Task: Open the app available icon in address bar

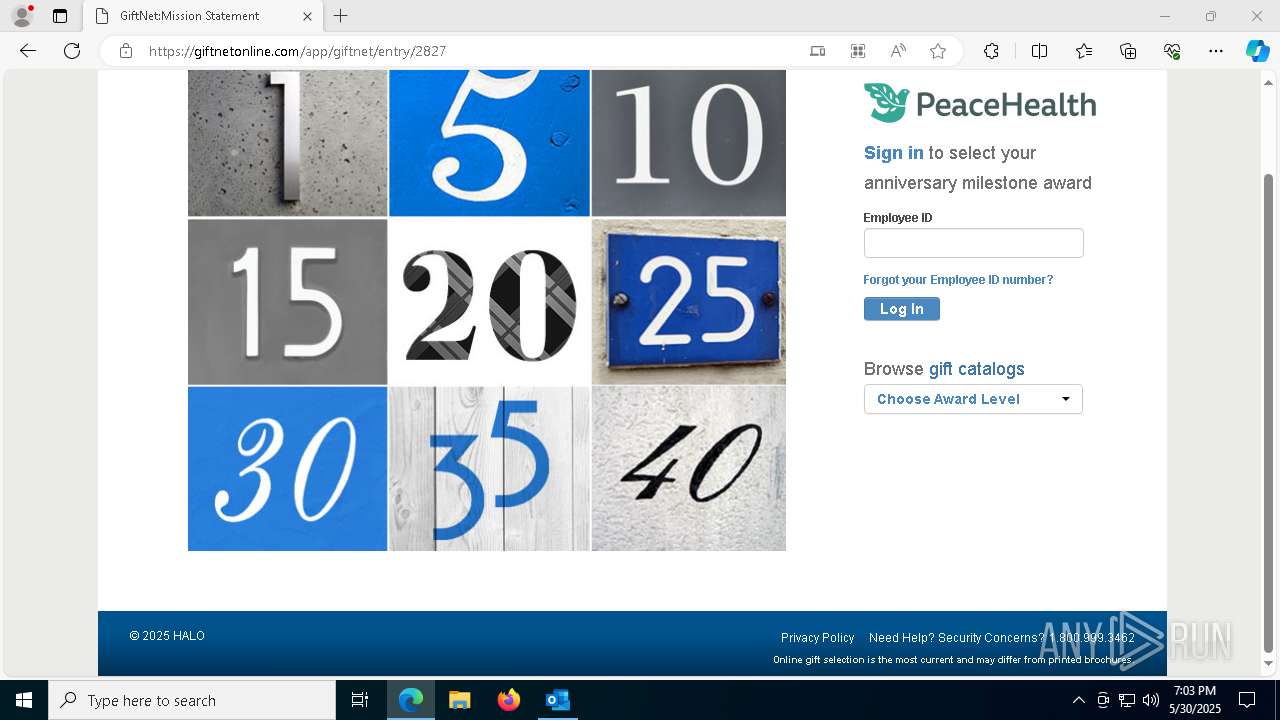Action: [818, 51]
